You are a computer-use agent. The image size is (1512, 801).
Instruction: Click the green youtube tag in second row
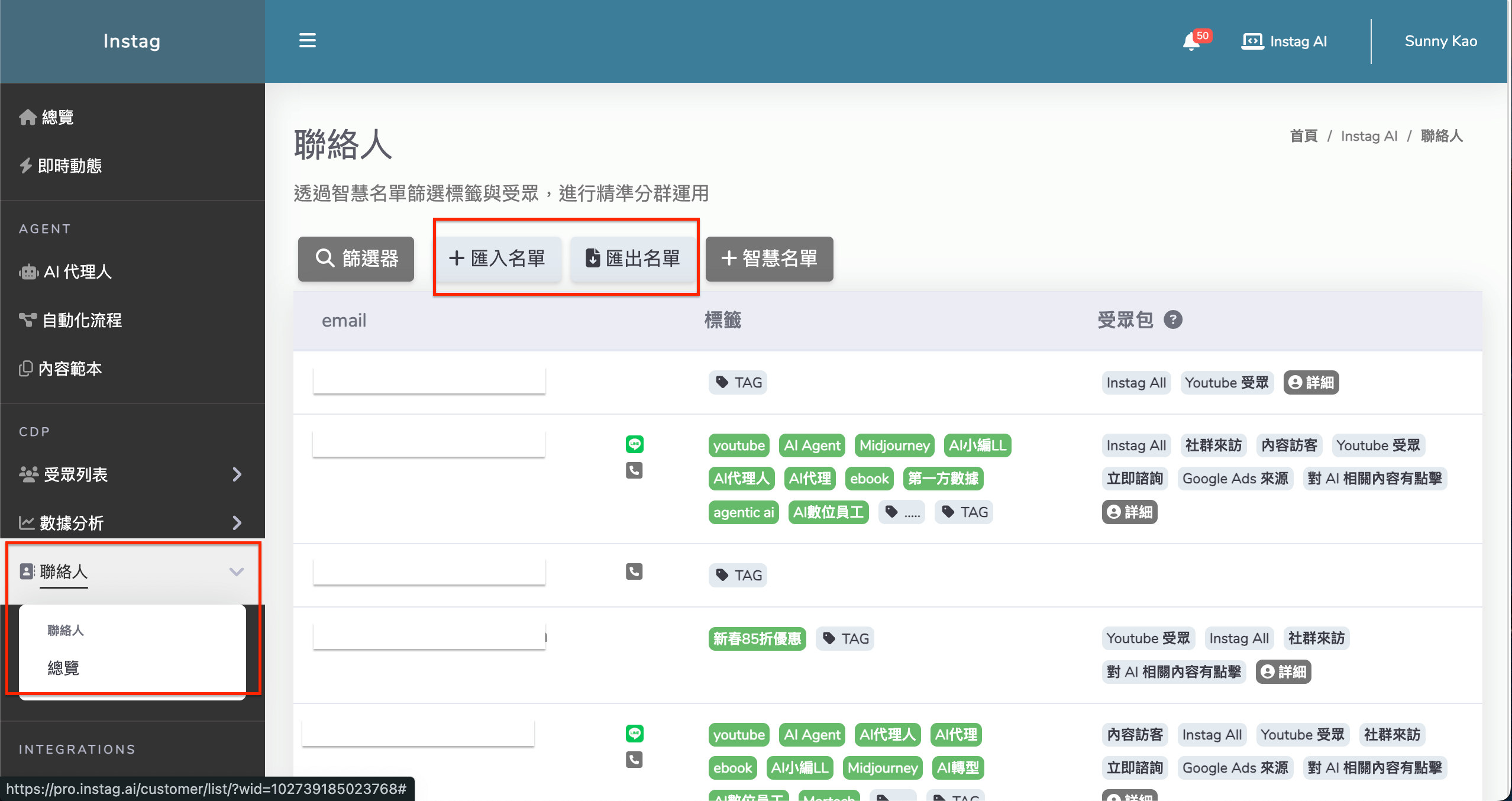click(x=738, y=445)
